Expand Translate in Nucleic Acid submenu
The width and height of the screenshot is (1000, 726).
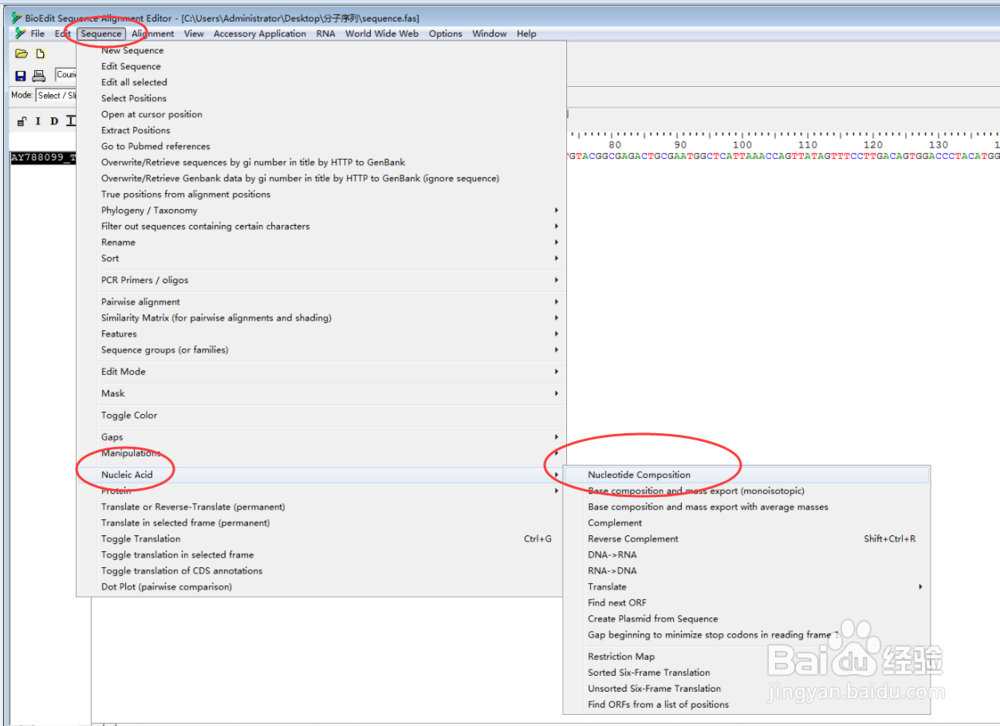[747, 586]
